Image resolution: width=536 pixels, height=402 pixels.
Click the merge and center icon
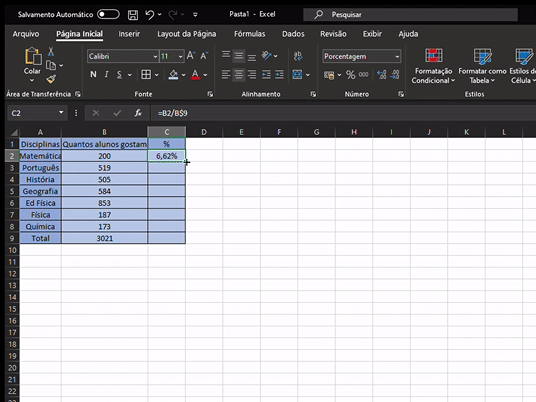coord(297,75)
